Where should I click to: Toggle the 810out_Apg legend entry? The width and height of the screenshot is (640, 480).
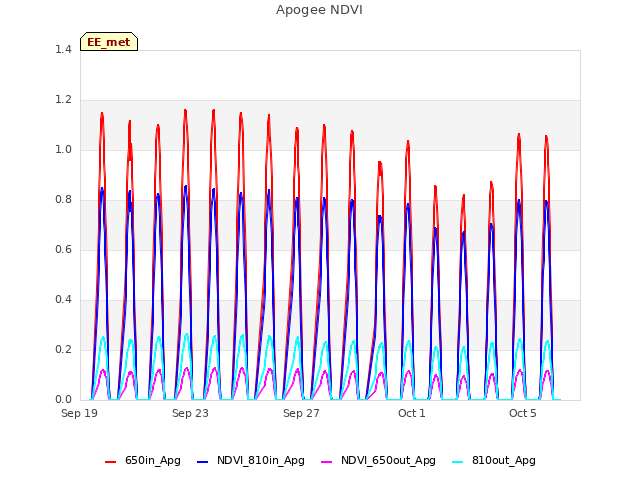pos(494,461)
